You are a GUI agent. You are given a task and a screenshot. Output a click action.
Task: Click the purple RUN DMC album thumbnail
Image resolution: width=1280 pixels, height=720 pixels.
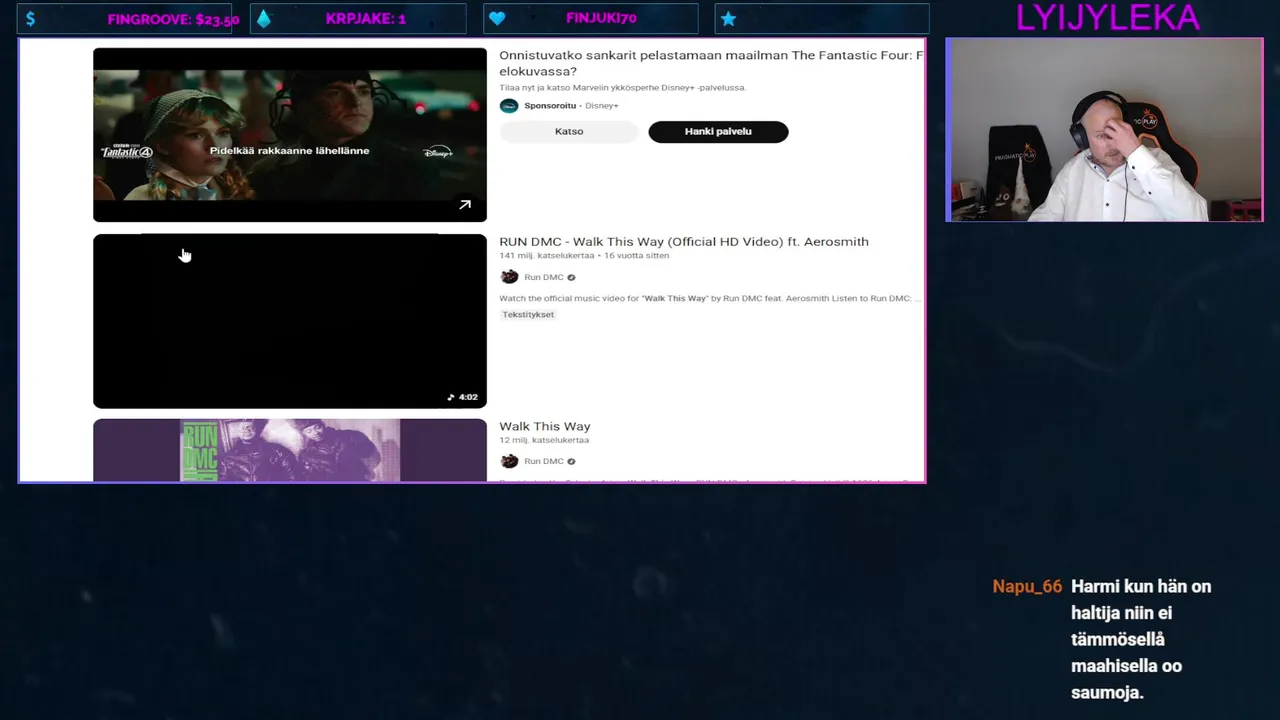point(290,450)
